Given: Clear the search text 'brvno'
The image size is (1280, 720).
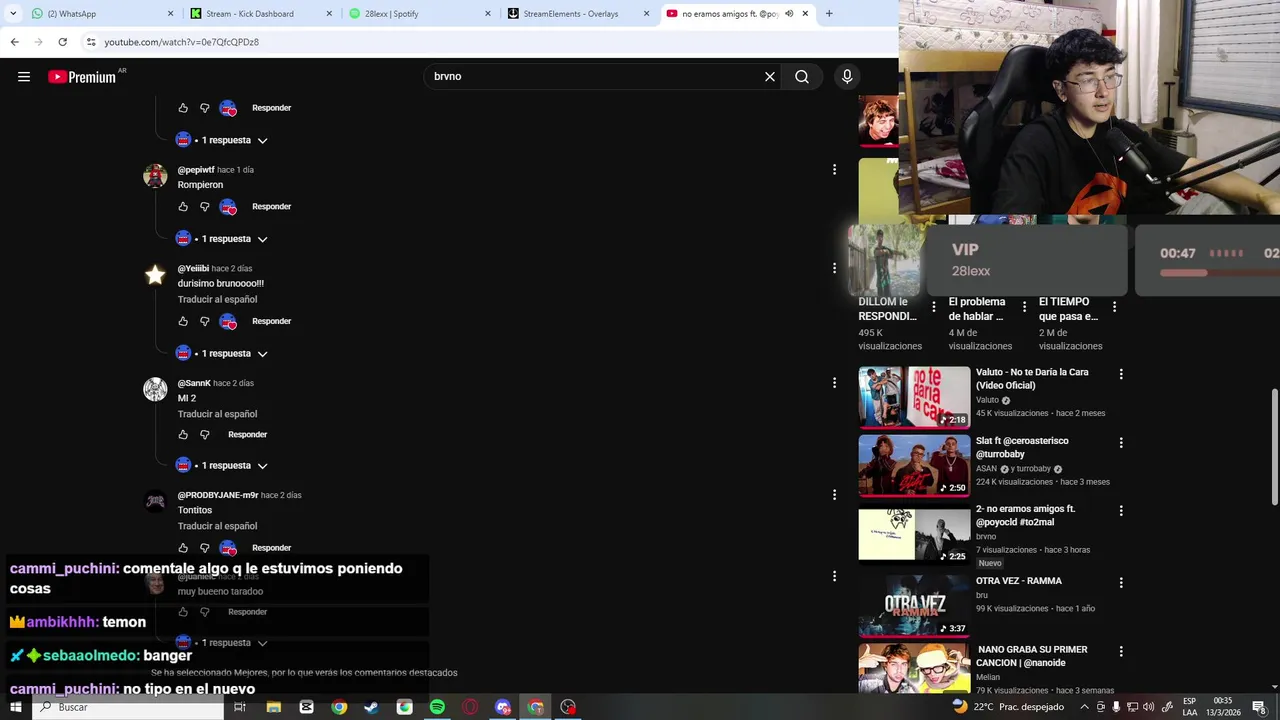Looking at the screenshot, I should (770, 77).
